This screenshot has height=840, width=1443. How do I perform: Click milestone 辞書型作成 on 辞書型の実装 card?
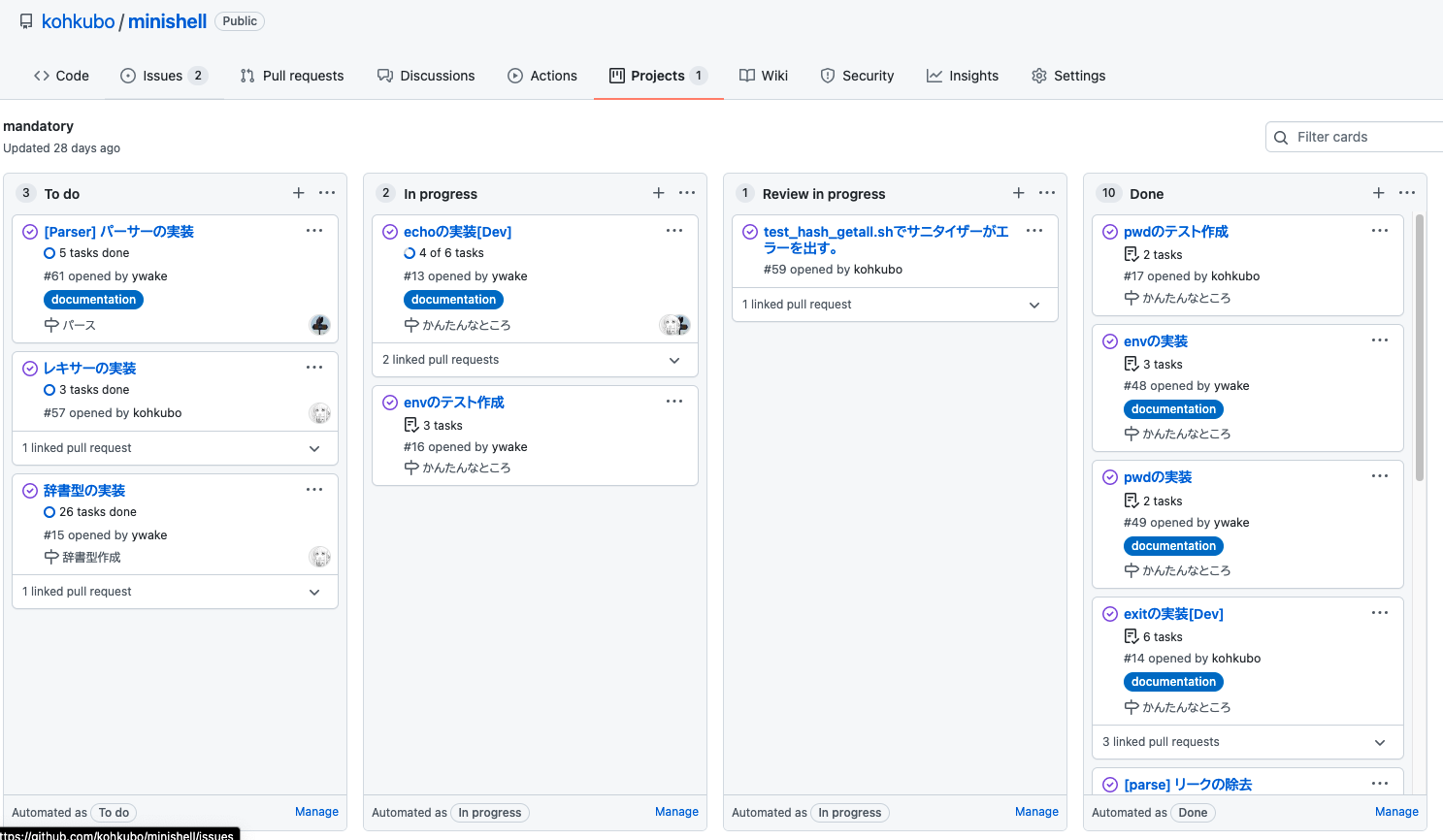(x=82, y=557)
